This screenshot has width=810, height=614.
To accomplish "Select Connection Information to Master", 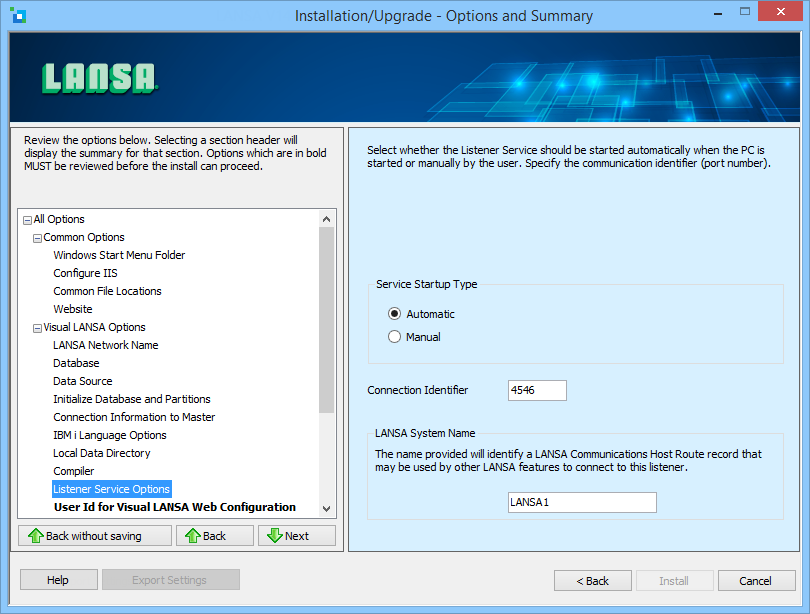I will click(134, 417).
